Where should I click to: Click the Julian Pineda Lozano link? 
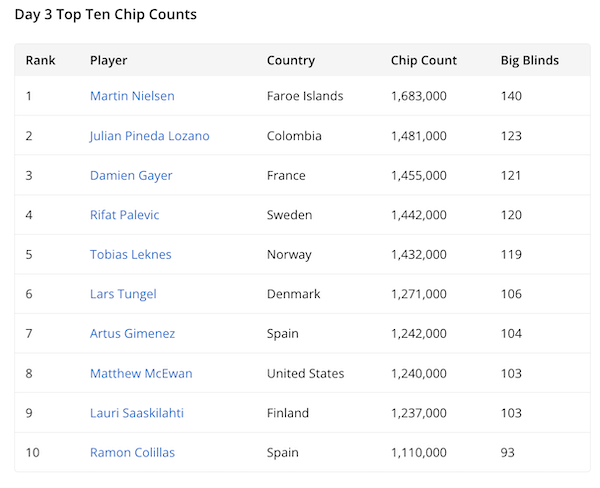[149, 136]
